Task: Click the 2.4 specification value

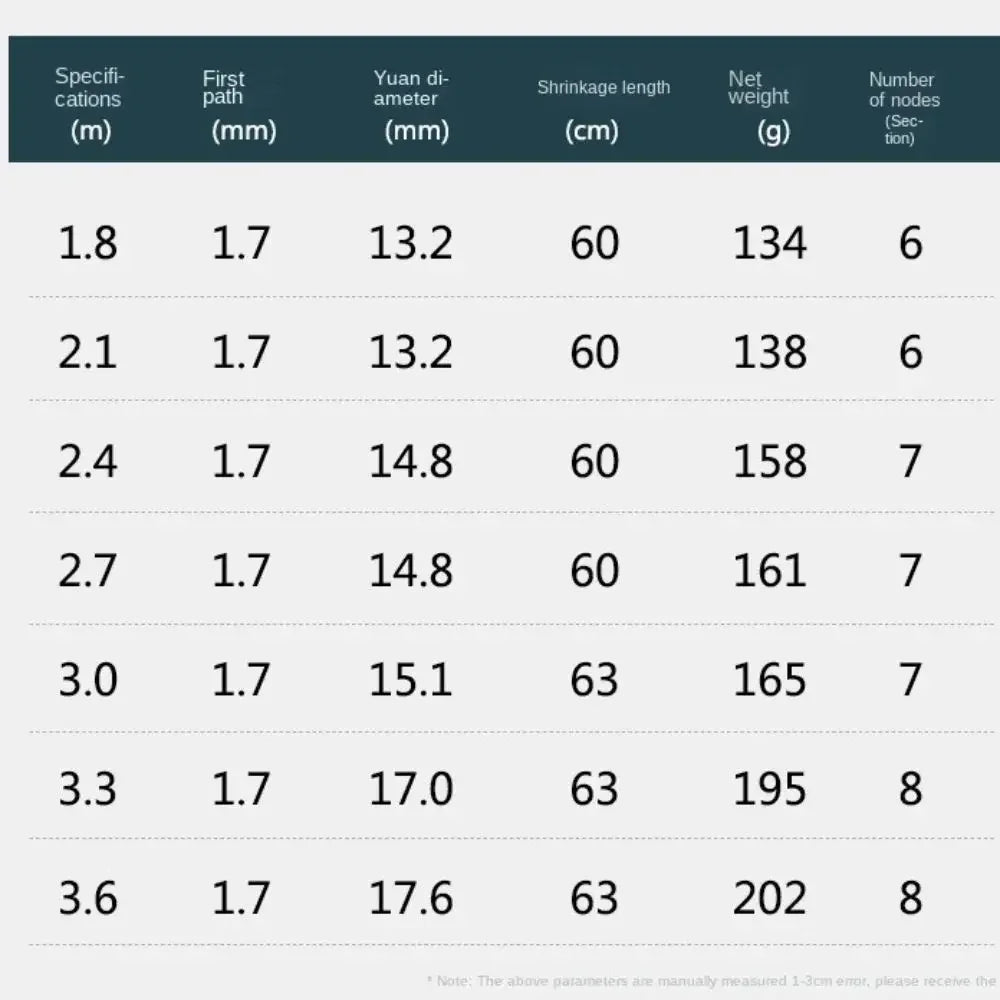Action: pos(88,461)
